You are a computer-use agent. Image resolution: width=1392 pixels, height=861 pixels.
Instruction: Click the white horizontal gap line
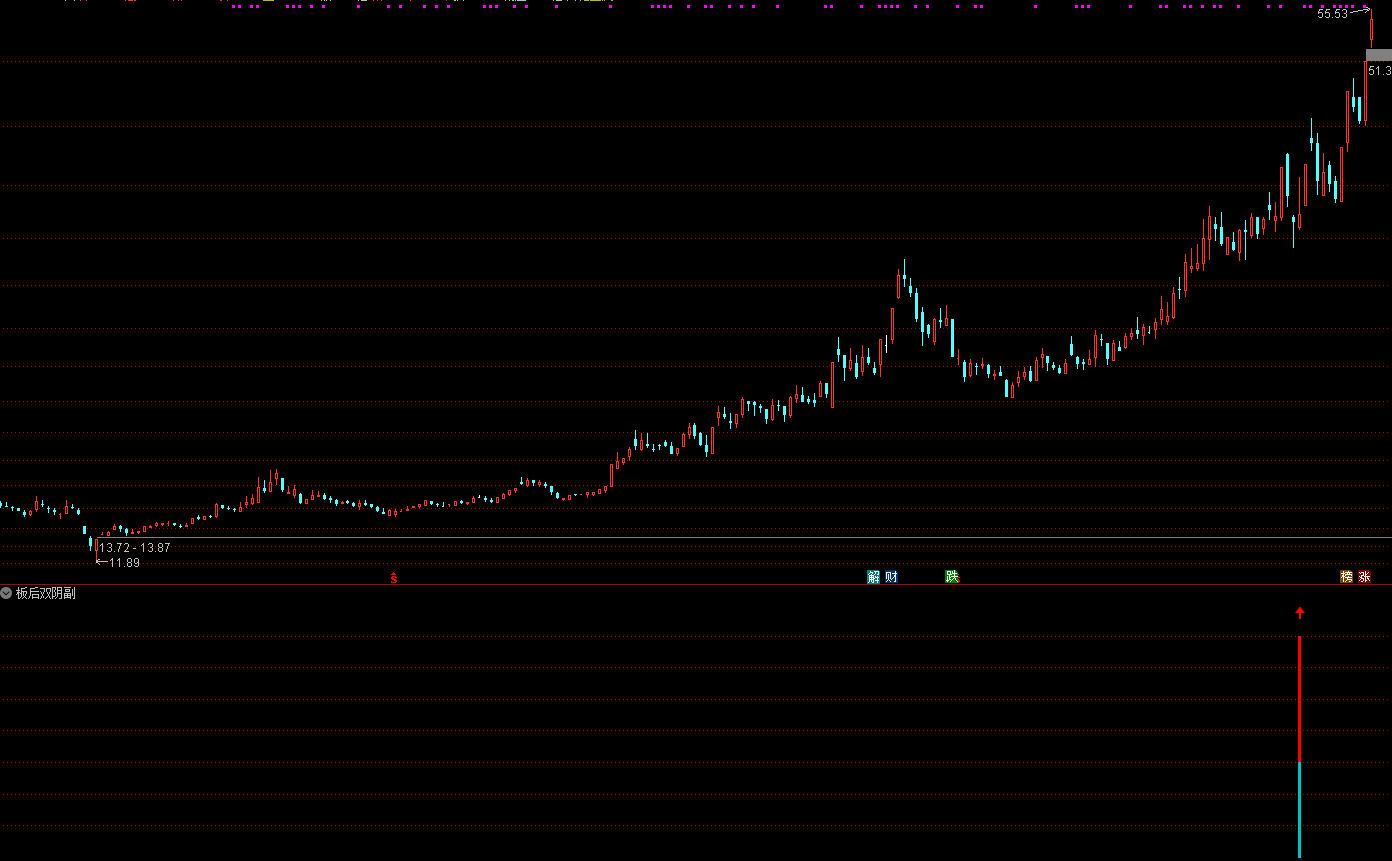(x=700, y=538)
